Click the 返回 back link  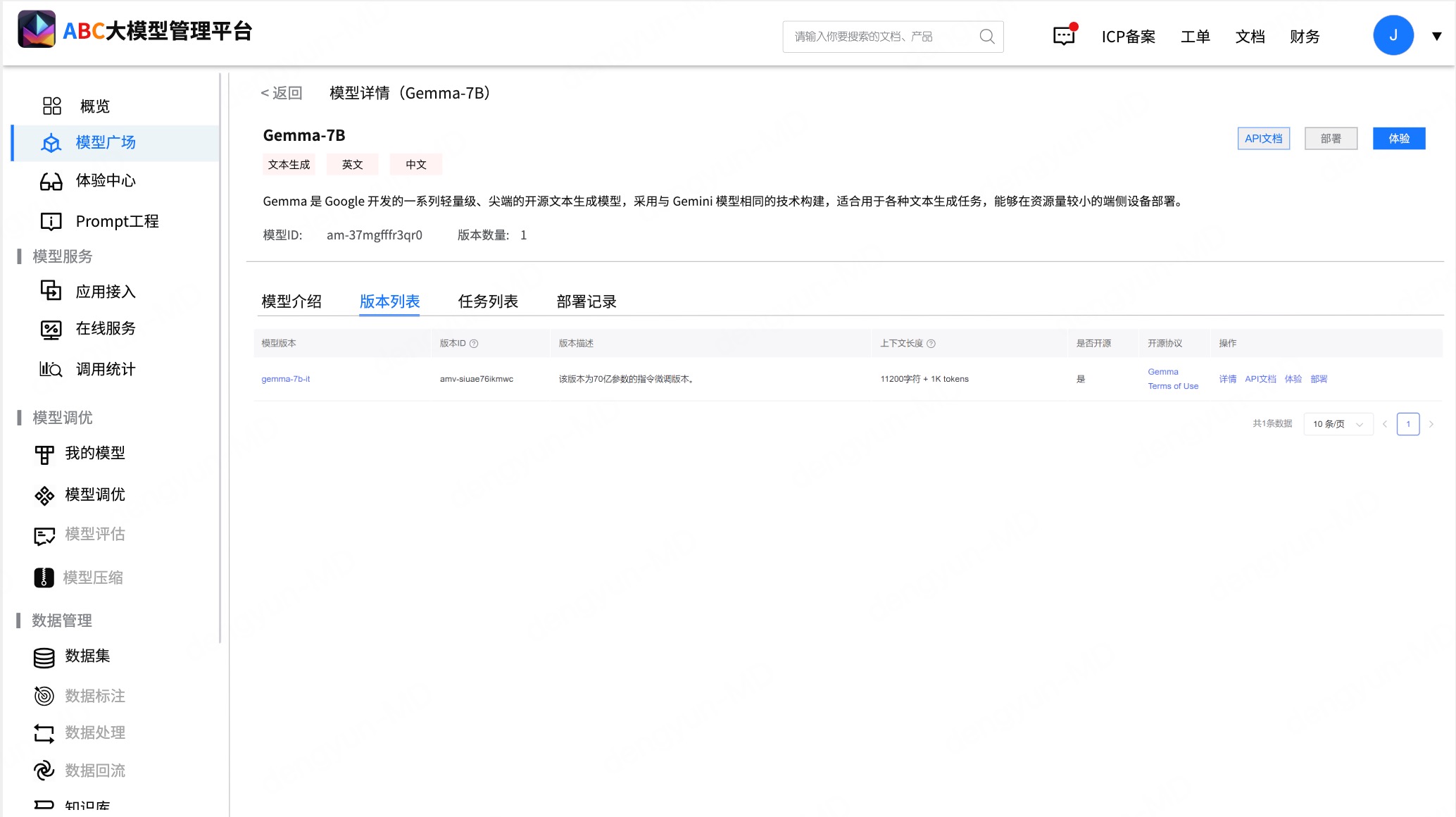click(281, 93)
